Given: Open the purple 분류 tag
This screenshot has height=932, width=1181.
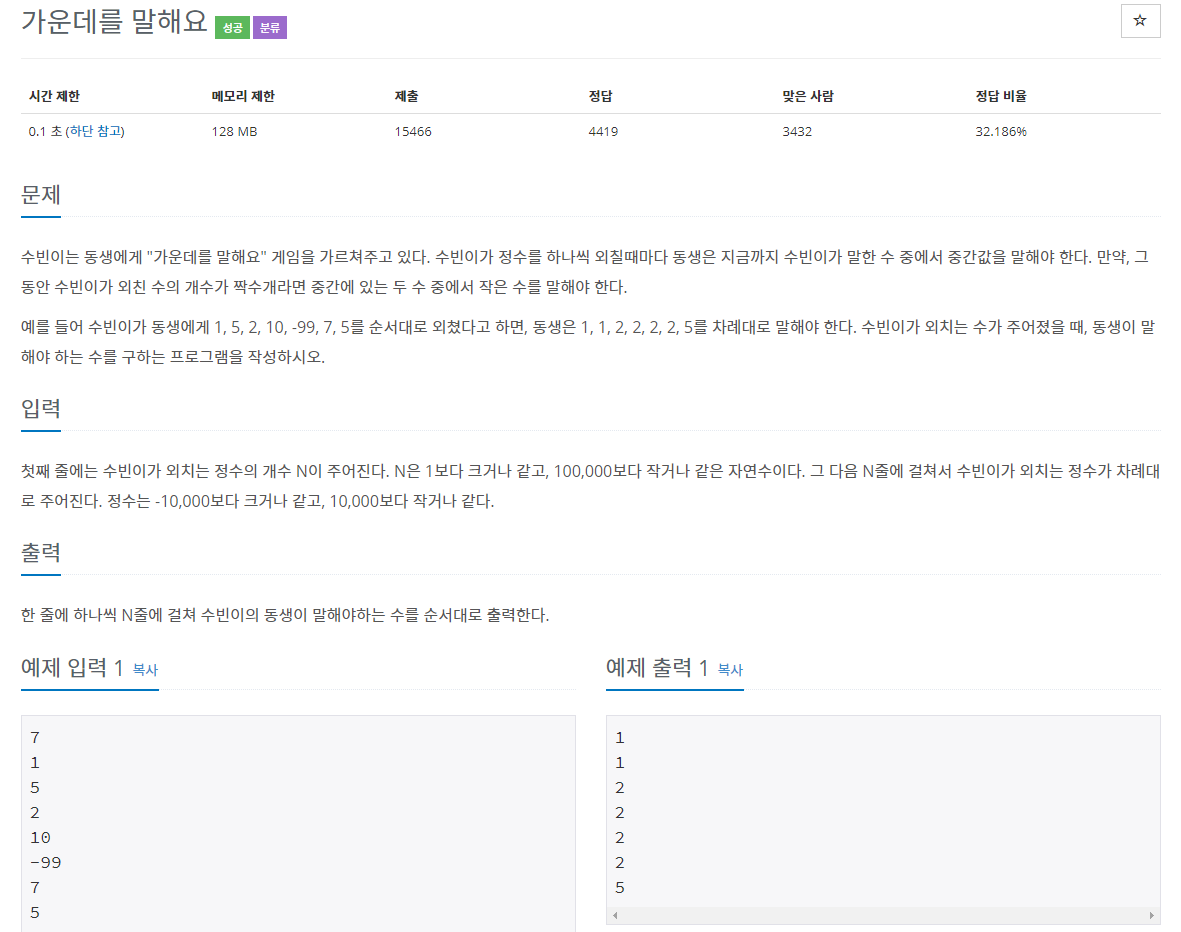Looking at the screenshot, I should pos(270,28).
